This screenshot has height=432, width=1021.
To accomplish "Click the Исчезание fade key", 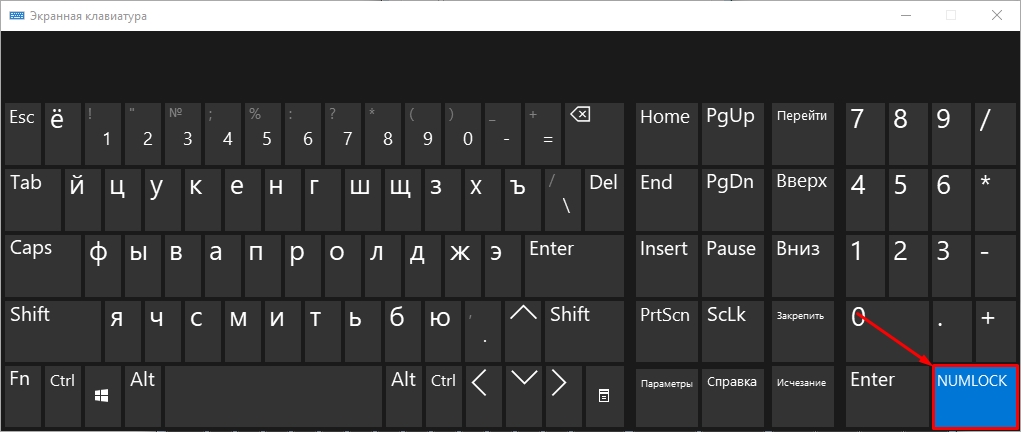I will point(802,396).
